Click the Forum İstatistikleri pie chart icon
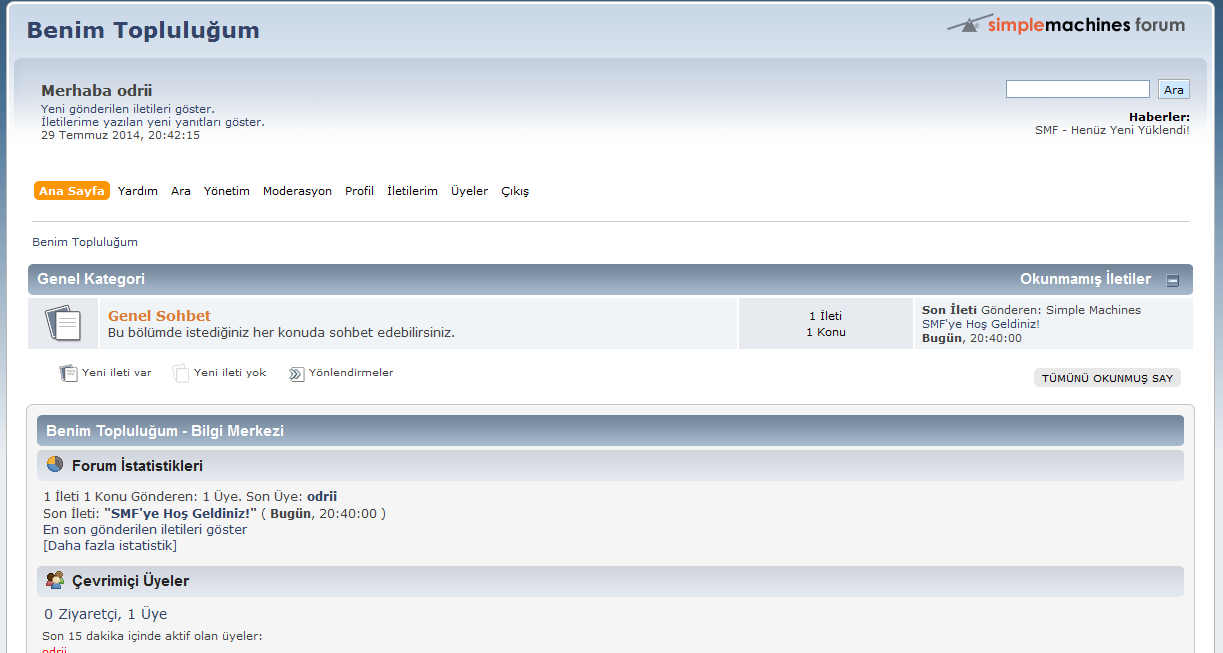The width and height of the screenshot is (1223, 653). 55,465
